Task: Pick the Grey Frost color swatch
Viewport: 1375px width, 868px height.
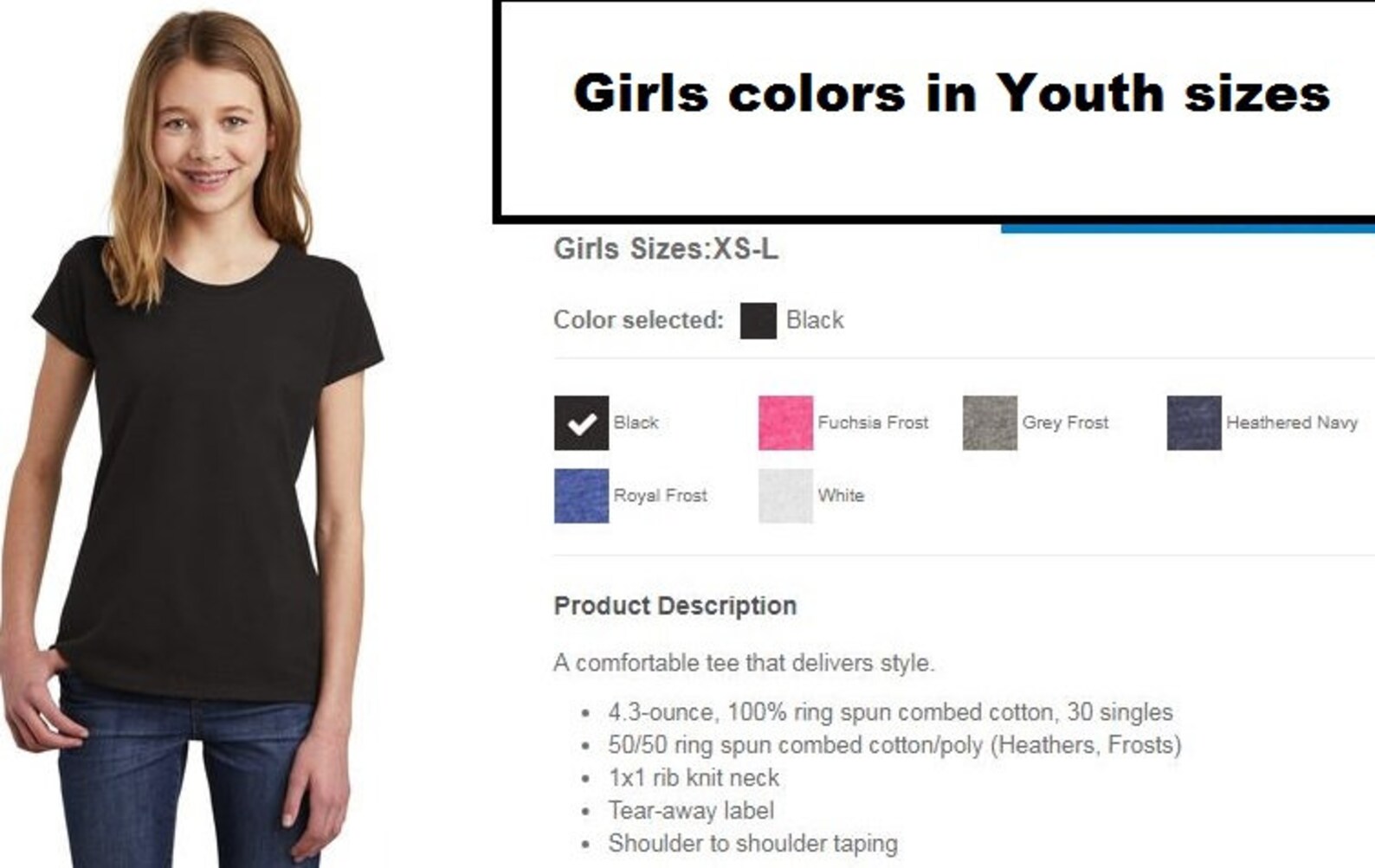Action: click(990, 422)
